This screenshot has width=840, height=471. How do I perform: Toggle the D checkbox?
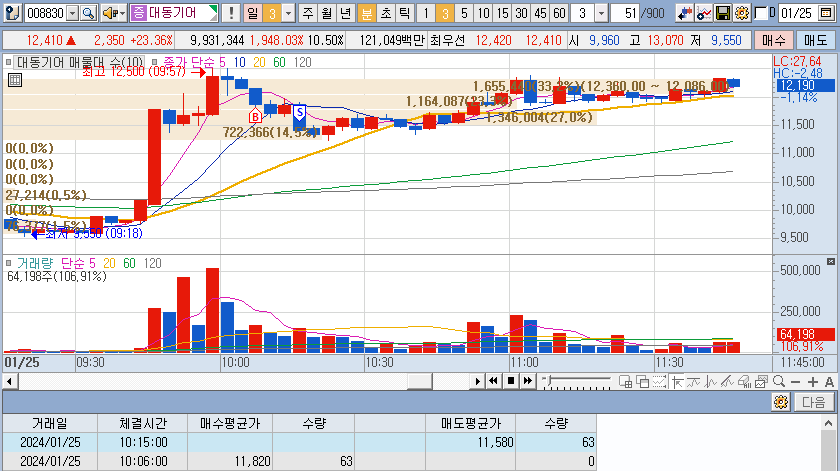click(x=760, y=13)
